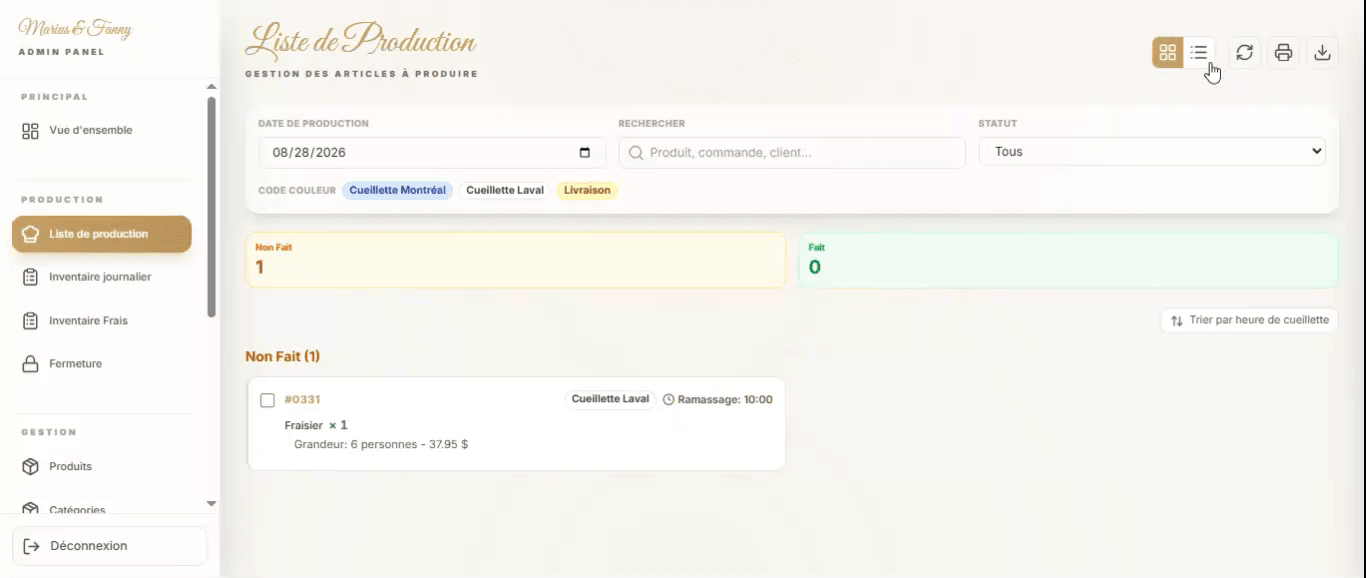1366x578 pixels.
Task: Switch to list view layout
Action: point(1199,52)
